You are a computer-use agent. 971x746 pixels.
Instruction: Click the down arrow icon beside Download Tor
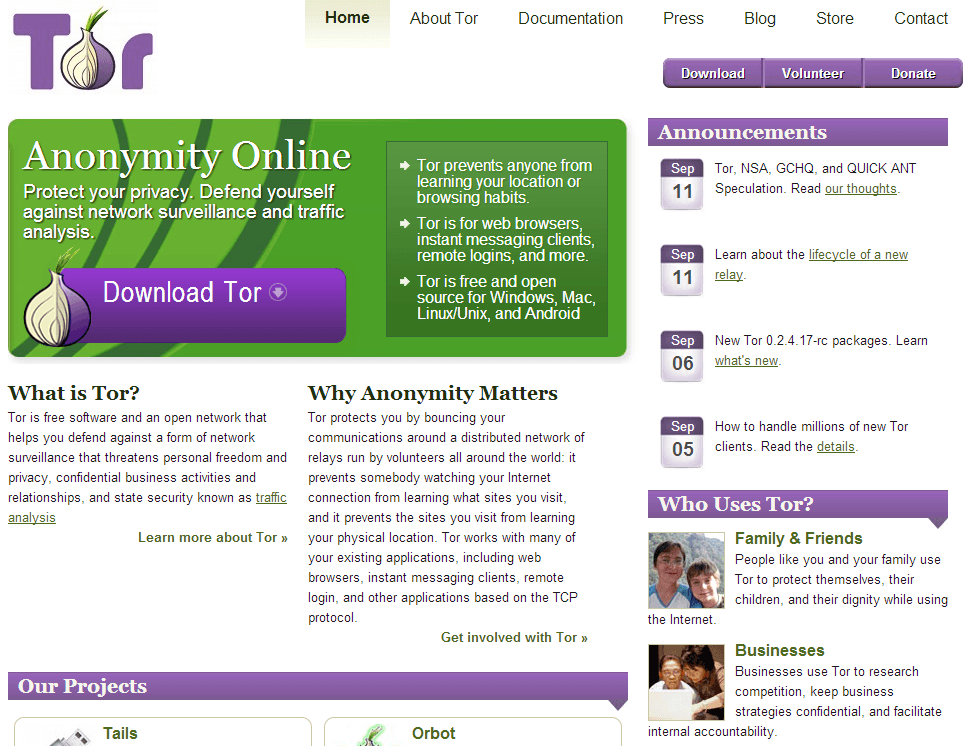pos(278,292)
